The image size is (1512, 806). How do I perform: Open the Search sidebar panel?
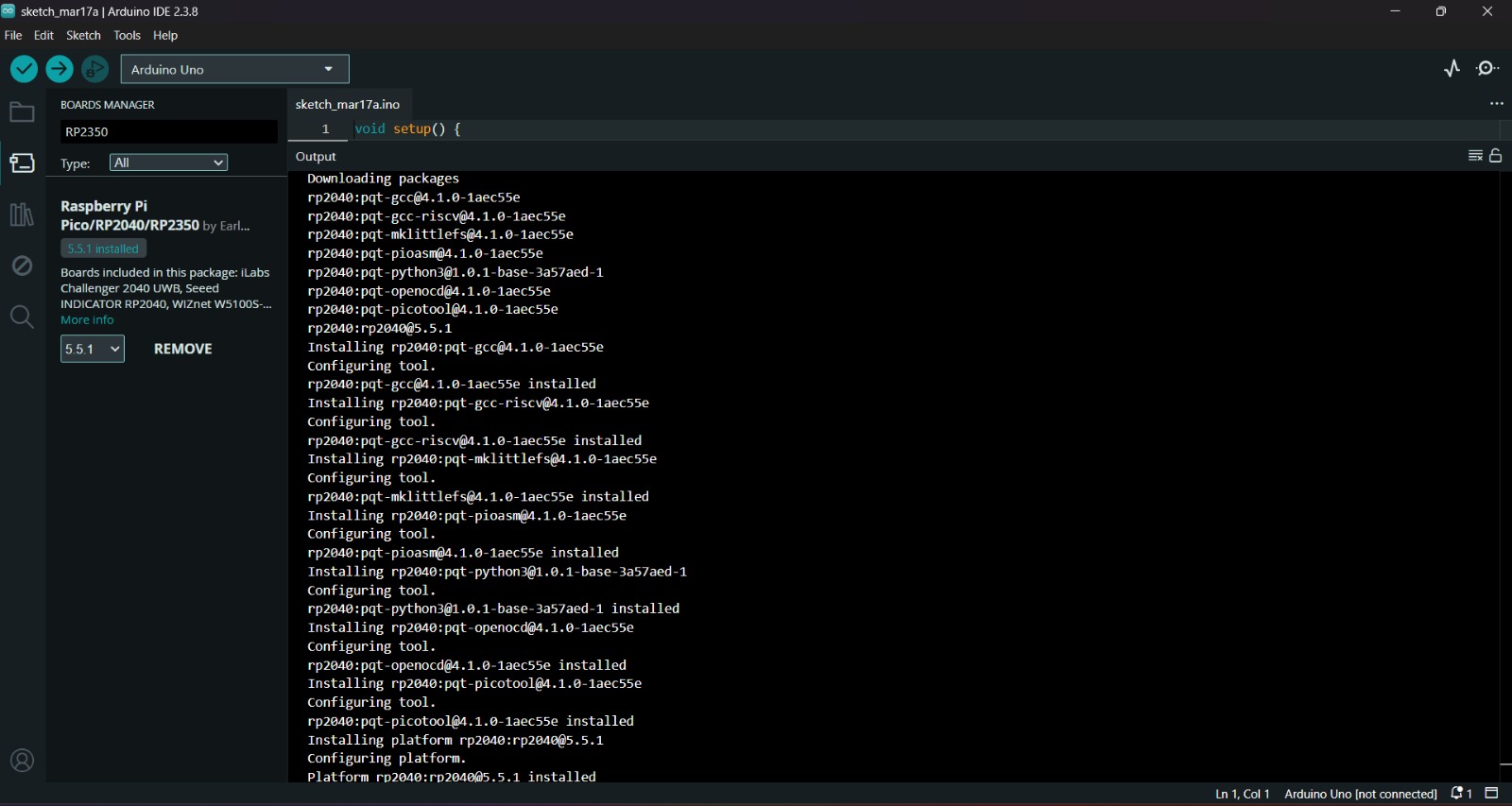point(22,317)
